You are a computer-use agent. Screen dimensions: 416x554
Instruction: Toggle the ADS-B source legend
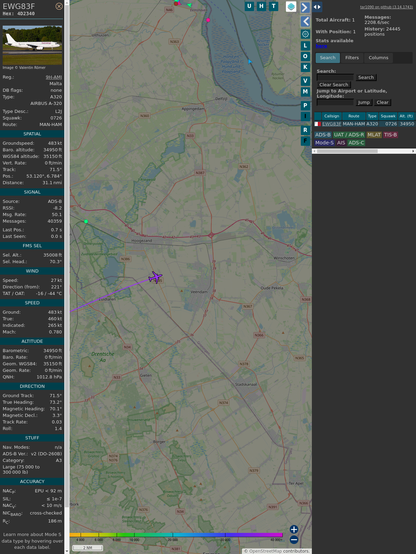pyautogui.click(x=323, y=135)
